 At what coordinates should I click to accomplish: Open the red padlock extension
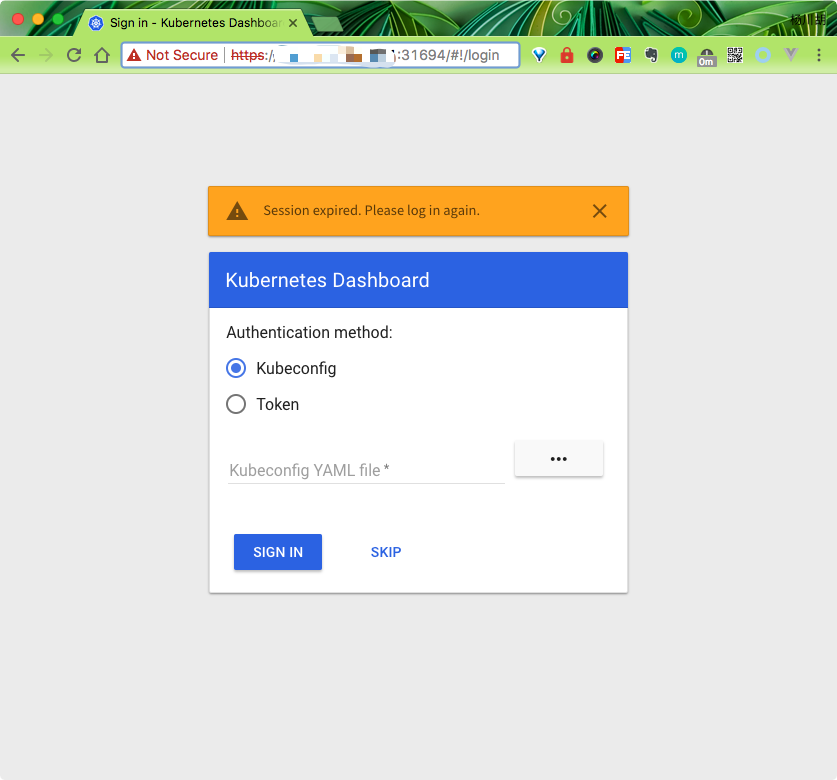[x=567, y=55]
